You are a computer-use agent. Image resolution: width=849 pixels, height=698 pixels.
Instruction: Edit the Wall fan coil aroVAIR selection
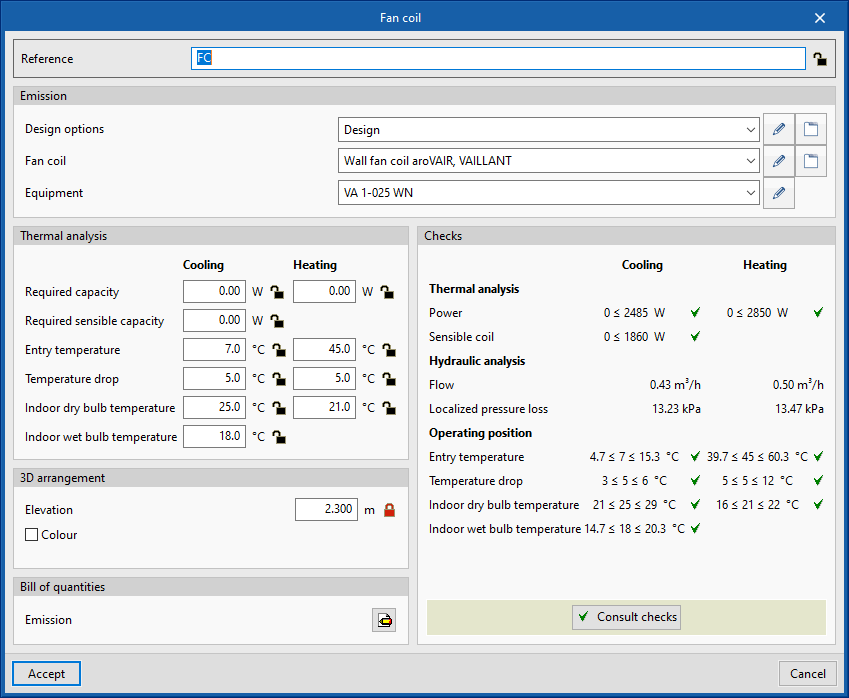coord(778,161)
